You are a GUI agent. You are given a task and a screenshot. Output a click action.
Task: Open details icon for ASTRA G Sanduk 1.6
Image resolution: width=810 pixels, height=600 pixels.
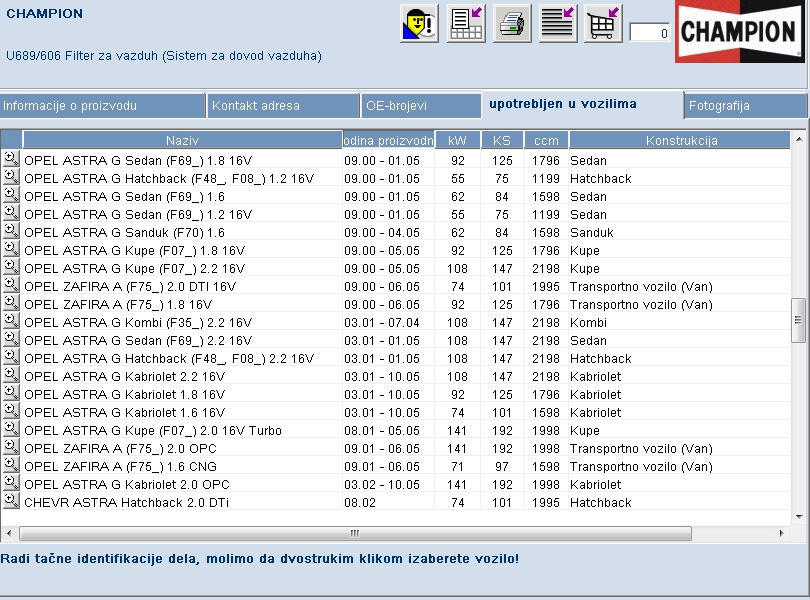11,231
